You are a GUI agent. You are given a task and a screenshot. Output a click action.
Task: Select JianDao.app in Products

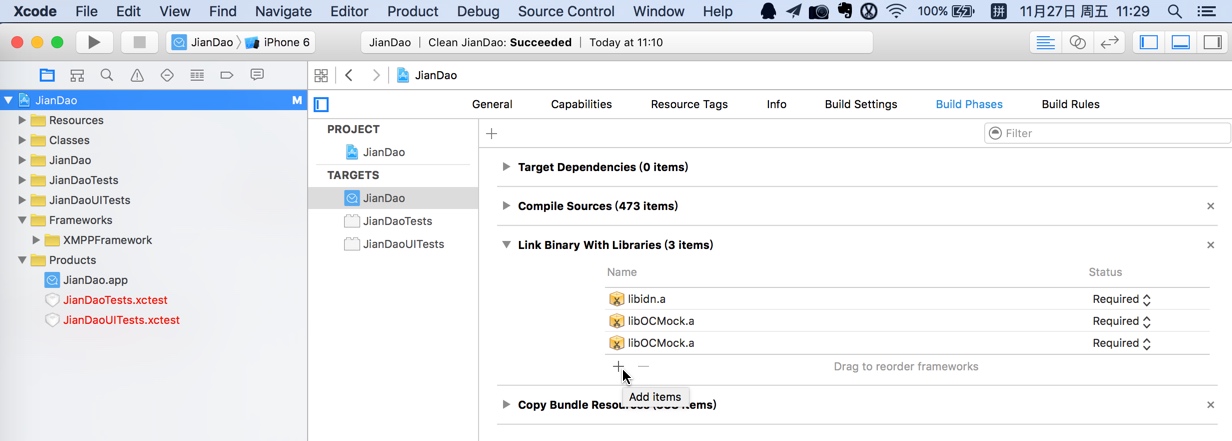click(x=95, y=280)
